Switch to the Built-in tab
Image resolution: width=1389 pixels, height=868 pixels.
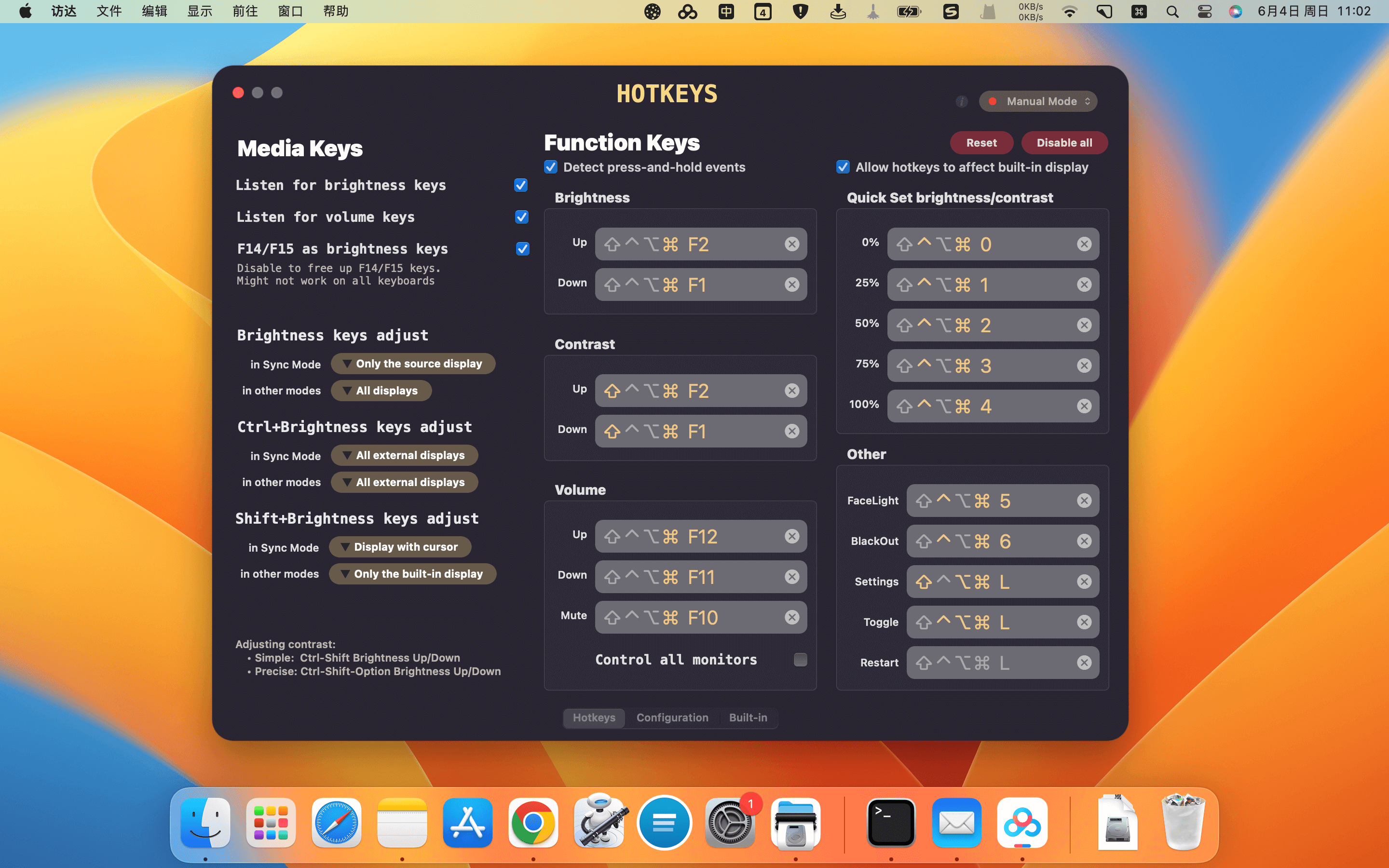[x=747, y=717]
